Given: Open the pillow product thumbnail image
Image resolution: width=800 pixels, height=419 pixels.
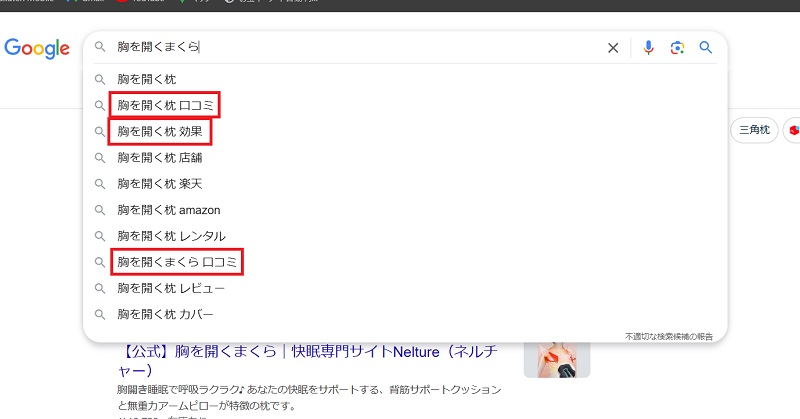Looking at the screenshot, I should point(557,360).
